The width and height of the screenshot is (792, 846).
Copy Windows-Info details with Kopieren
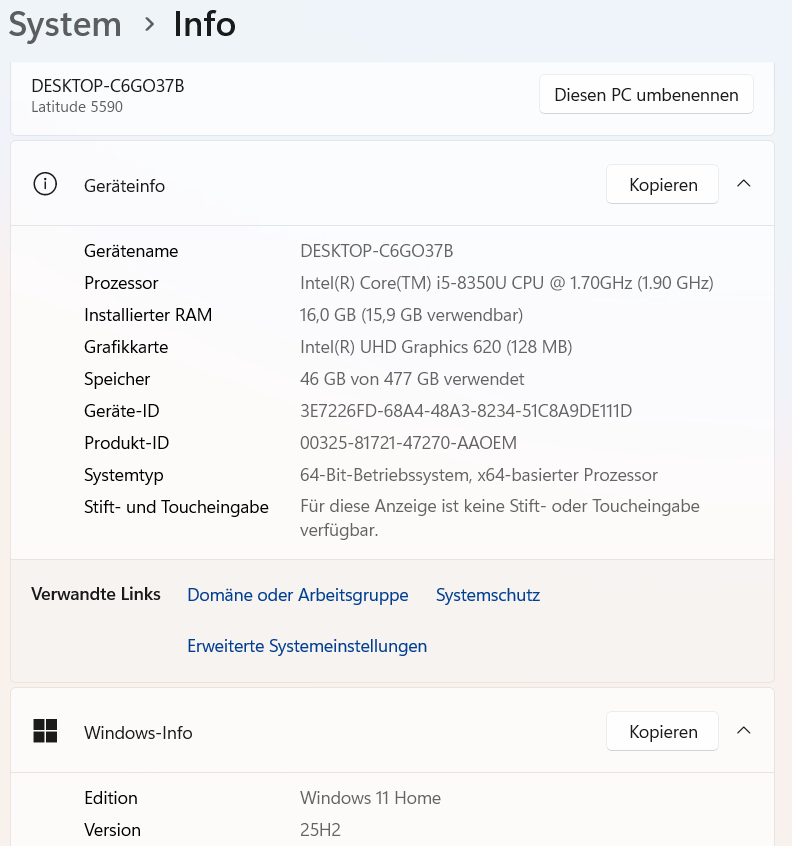coord(663,732)
